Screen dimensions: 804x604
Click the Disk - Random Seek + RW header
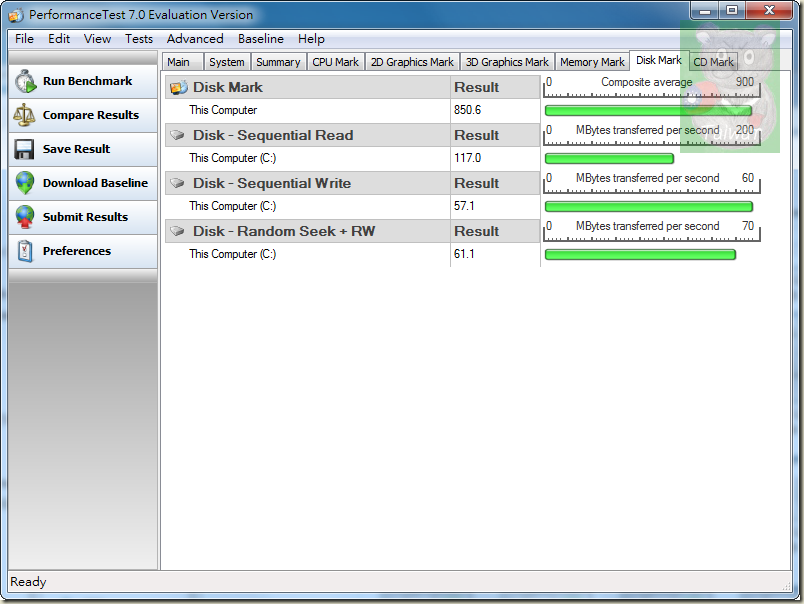pos(284,231)
